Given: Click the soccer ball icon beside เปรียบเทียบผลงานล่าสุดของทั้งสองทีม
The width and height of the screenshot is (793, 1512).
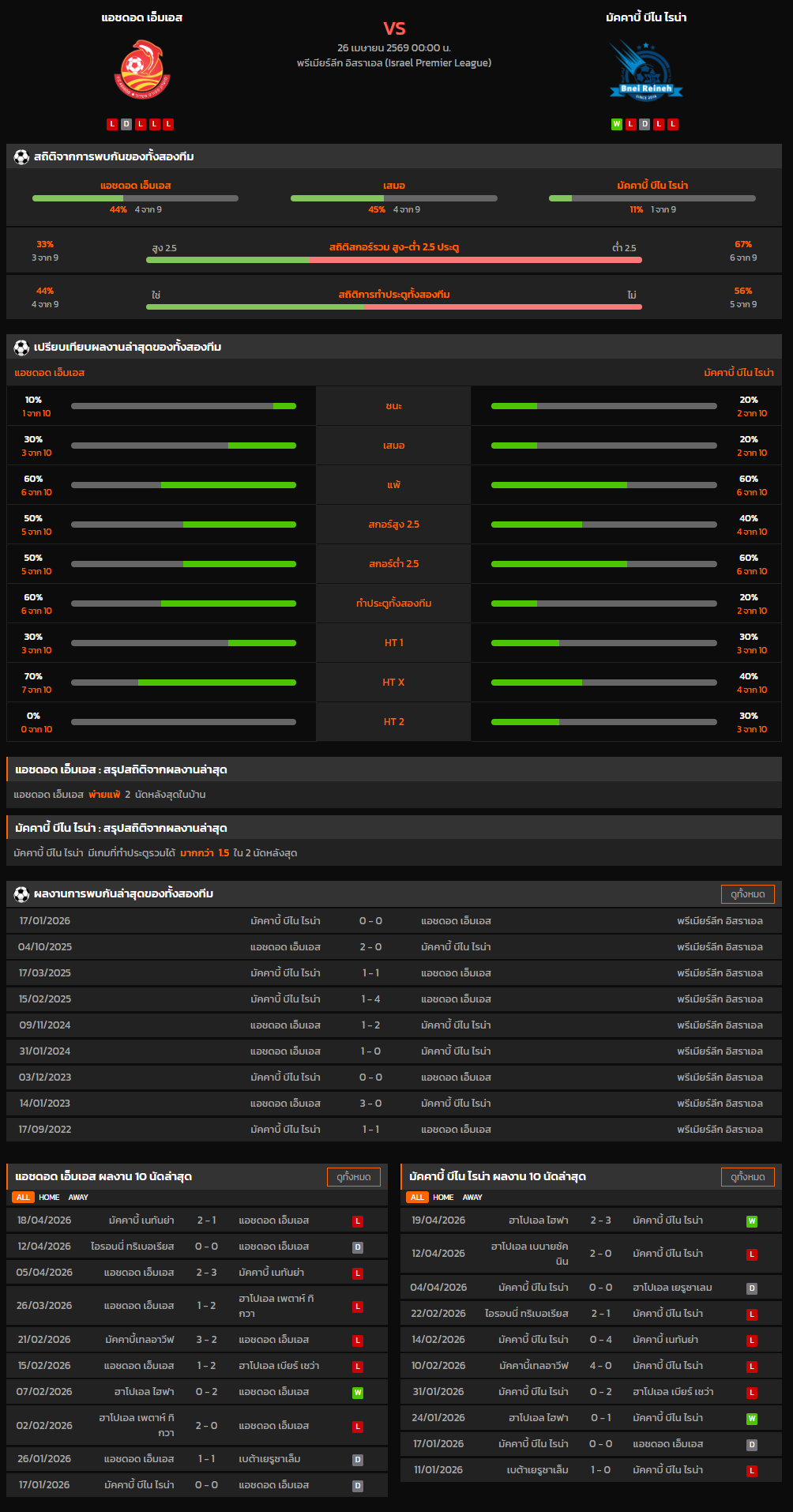Looking at the screenshot, I should coord(21,347).
